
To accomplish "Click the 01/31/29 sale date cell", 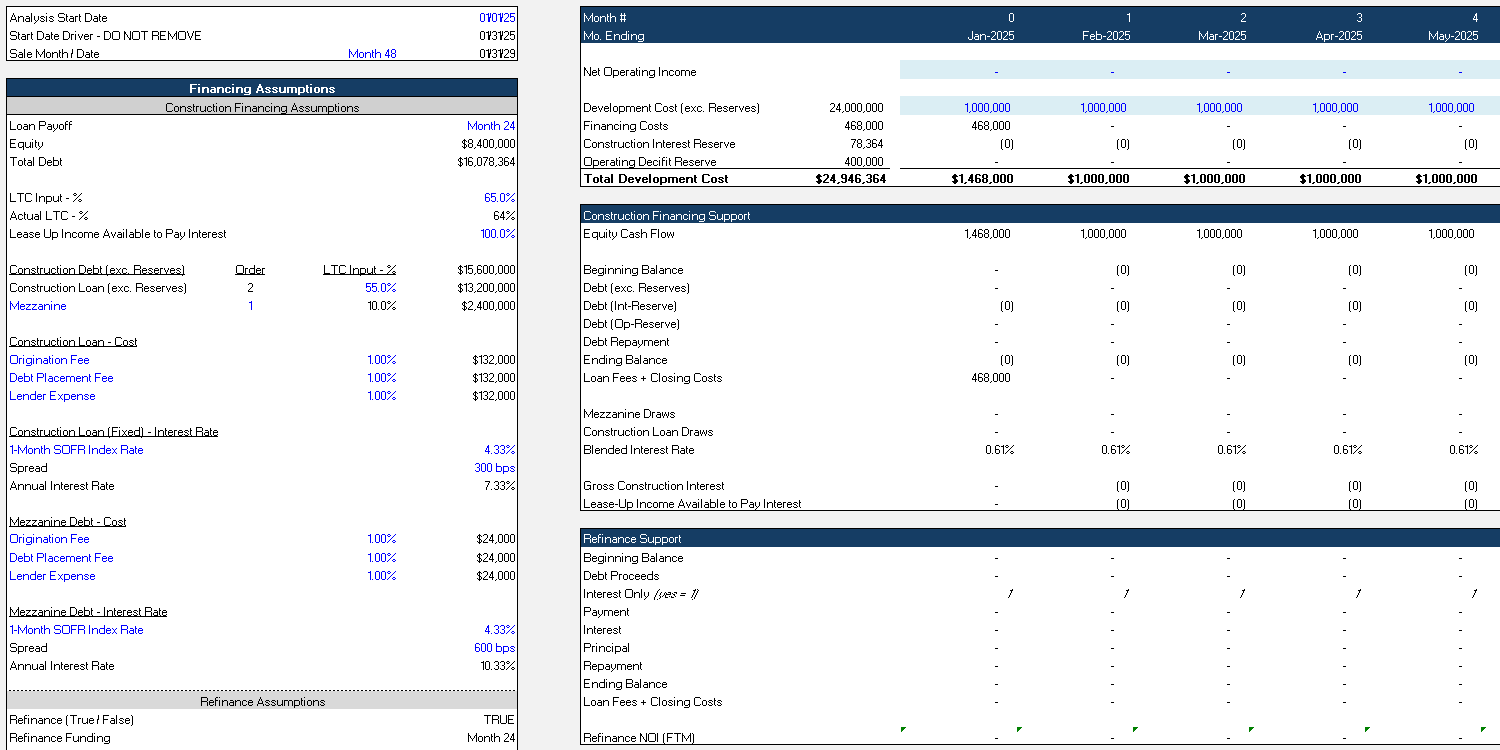I will click(x=496, y=54).
